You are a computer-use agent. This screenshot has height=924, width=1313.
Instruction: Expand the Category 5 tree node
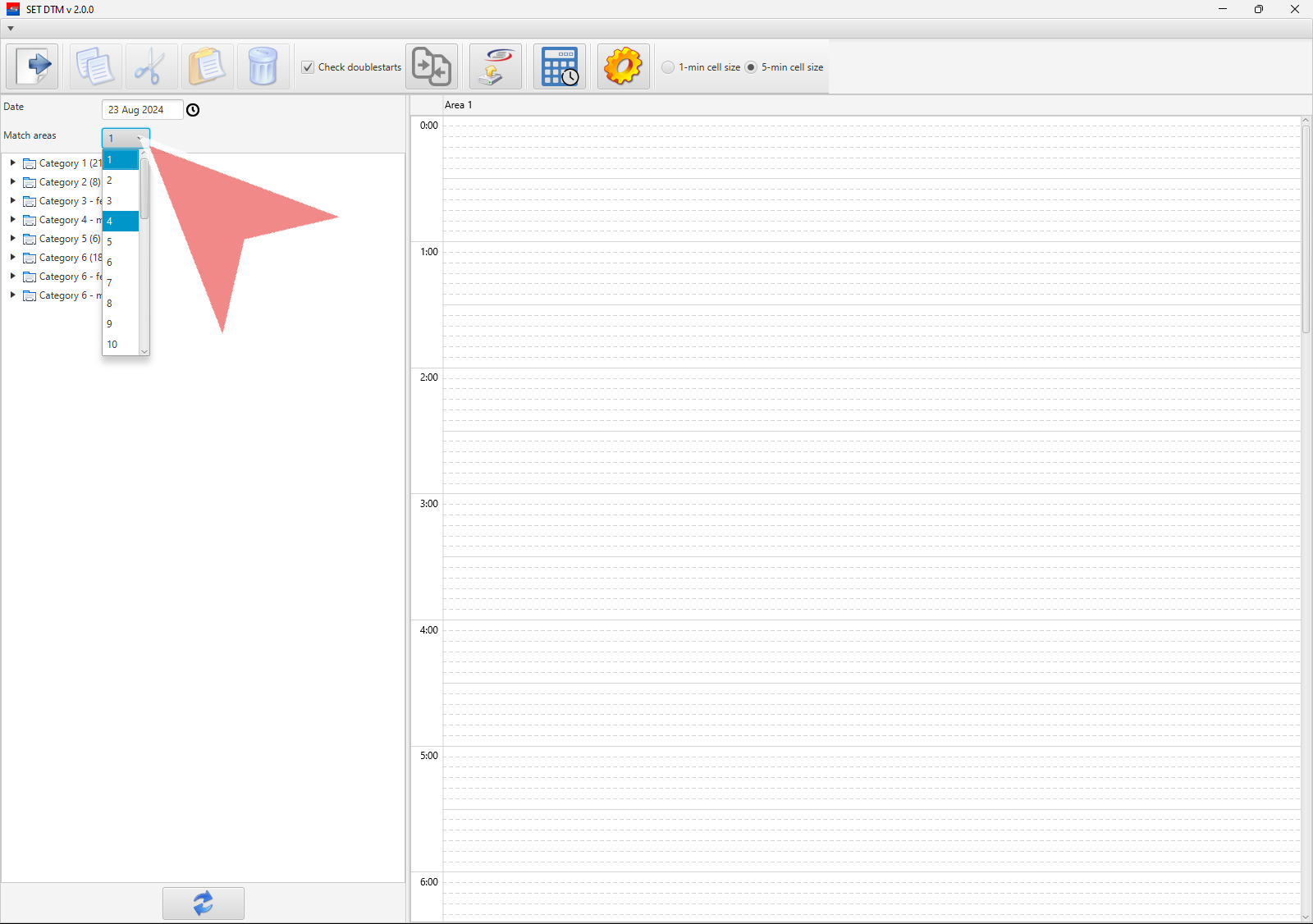click(x=13, y=239)
